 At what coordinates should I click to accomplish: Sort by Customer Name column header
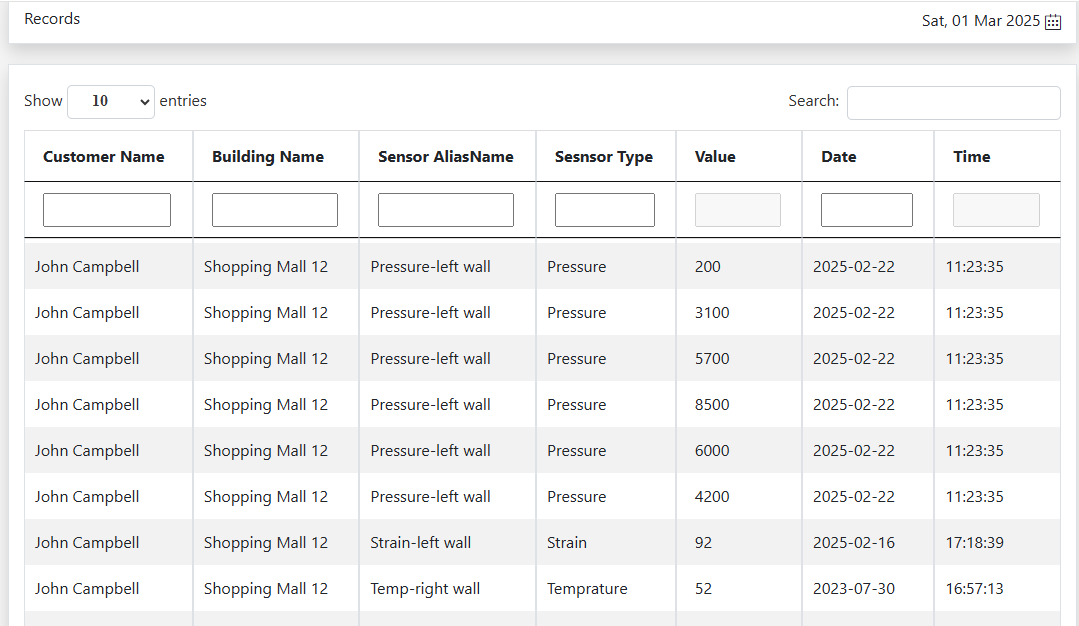[x=104, y=156]
